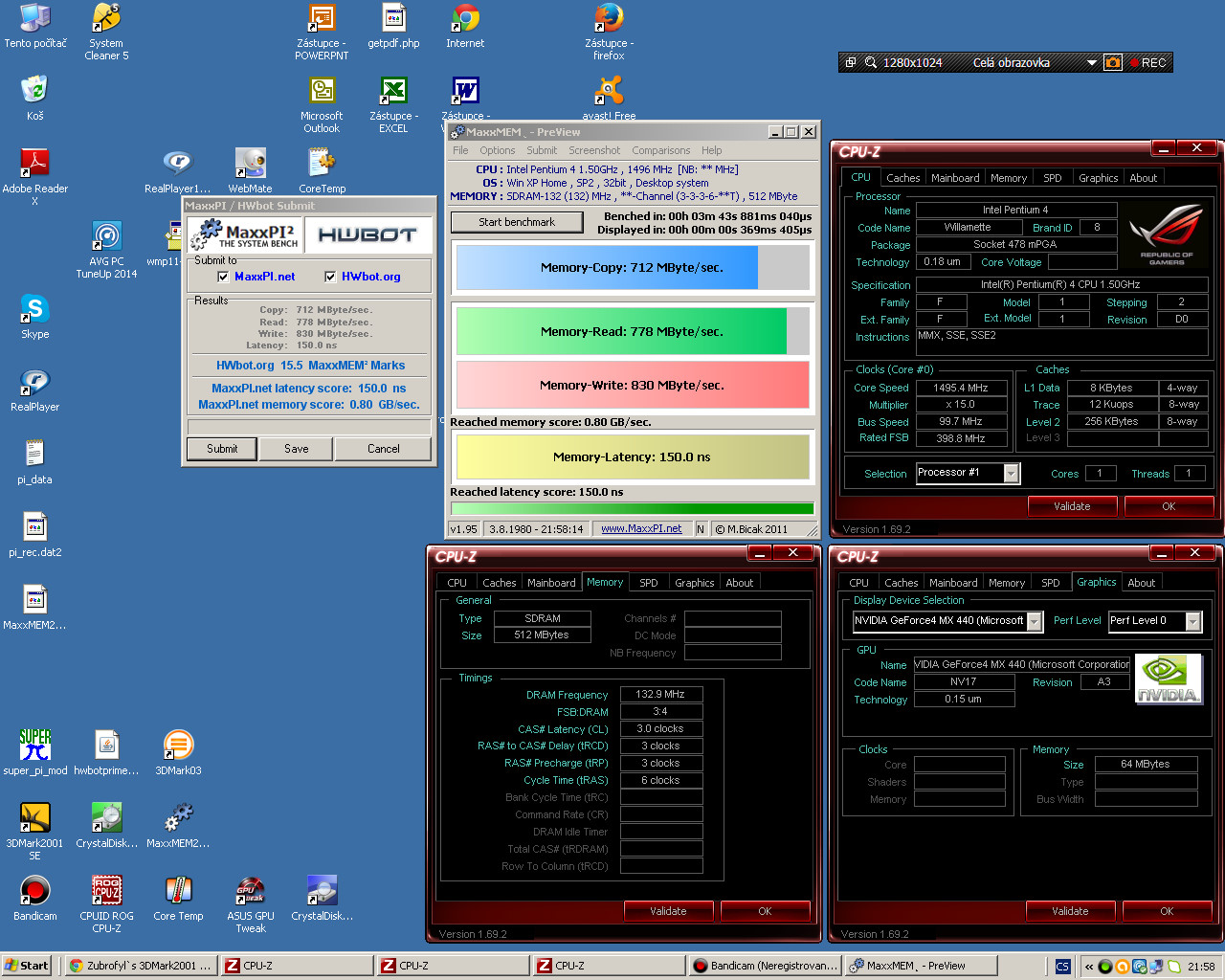Click the Memory-Copy result bar
This screenshot has height=980, width=1225.
632,268
